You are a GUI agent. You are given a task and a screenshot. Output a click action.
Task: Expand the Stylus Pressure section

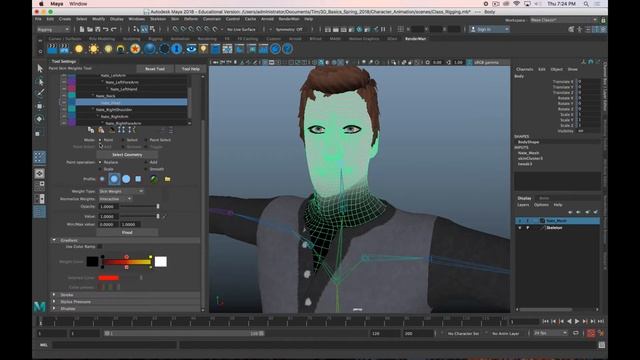click(54, 302)
